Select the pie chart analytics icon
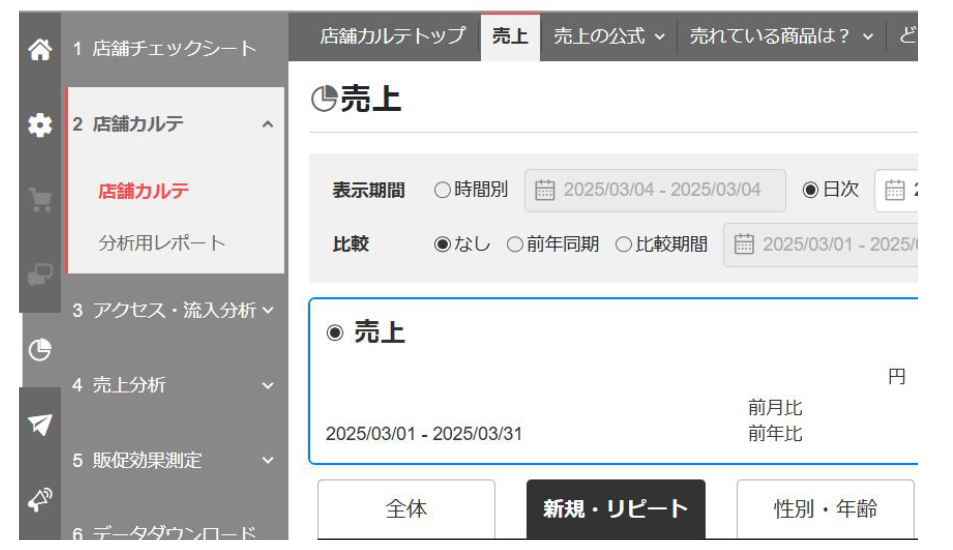This screenshot has height=550, width=953. (x=39, y=350)
